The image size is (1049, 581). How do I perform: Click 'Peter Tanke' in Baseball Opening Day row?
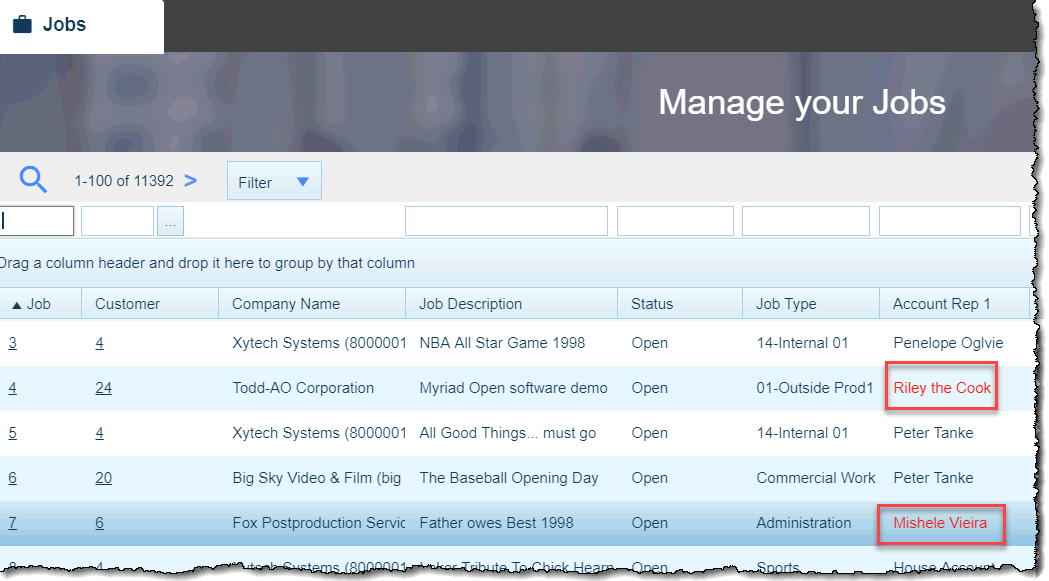(x=933, y=478)
